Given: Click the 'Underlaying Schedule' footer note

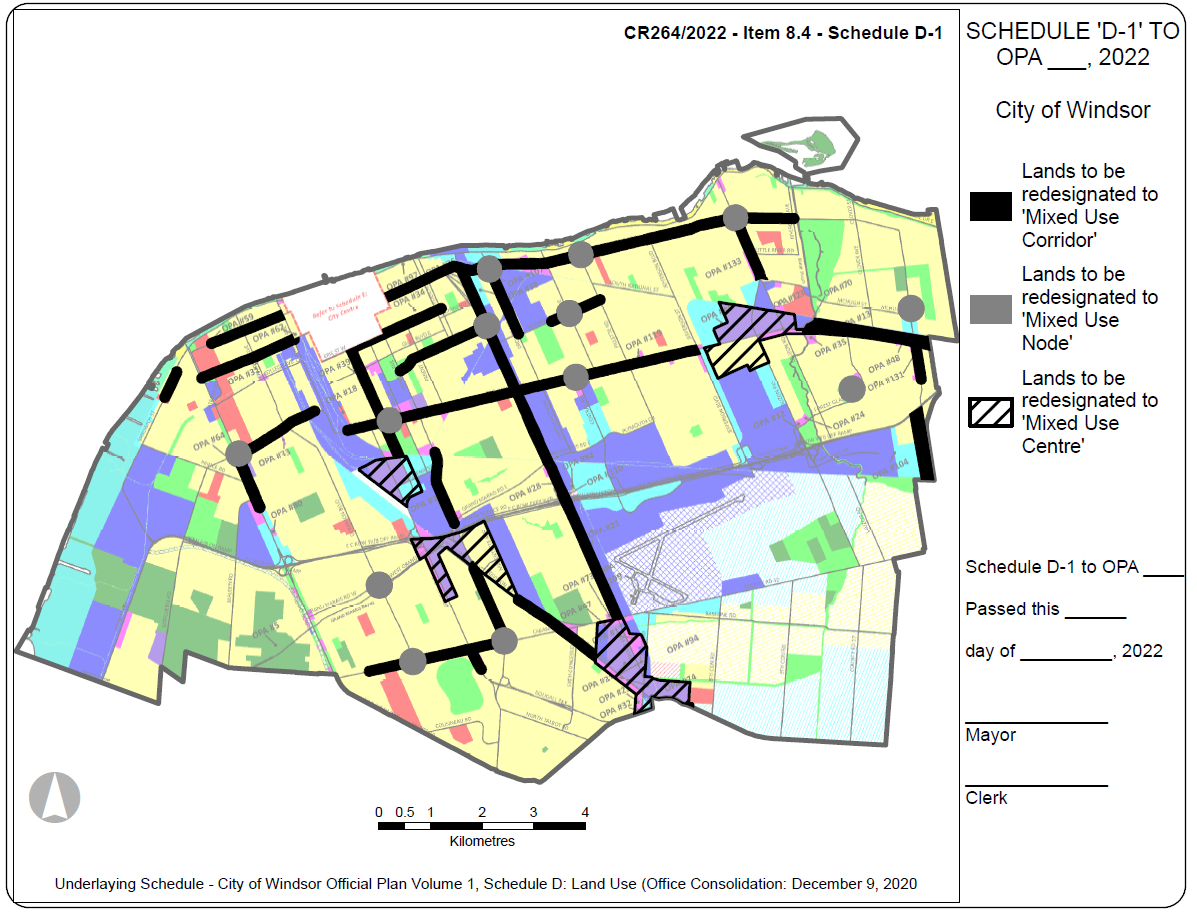Looking at the screenshot, I should coord(485,884).
